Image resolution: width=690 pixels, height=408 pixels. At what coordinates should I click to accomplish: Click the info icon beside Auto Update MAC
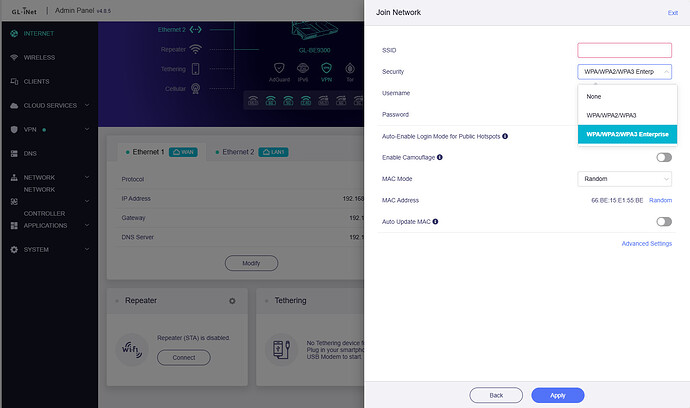pyautogui.click(x=436, y=221)
